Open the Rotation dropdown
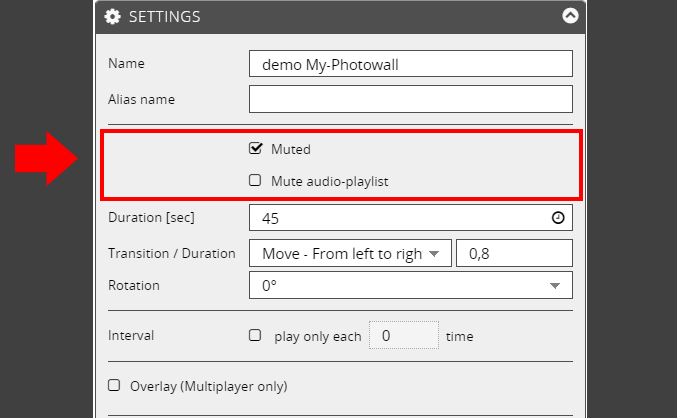This screenshot has width=677, height=418. click(411, 285)
